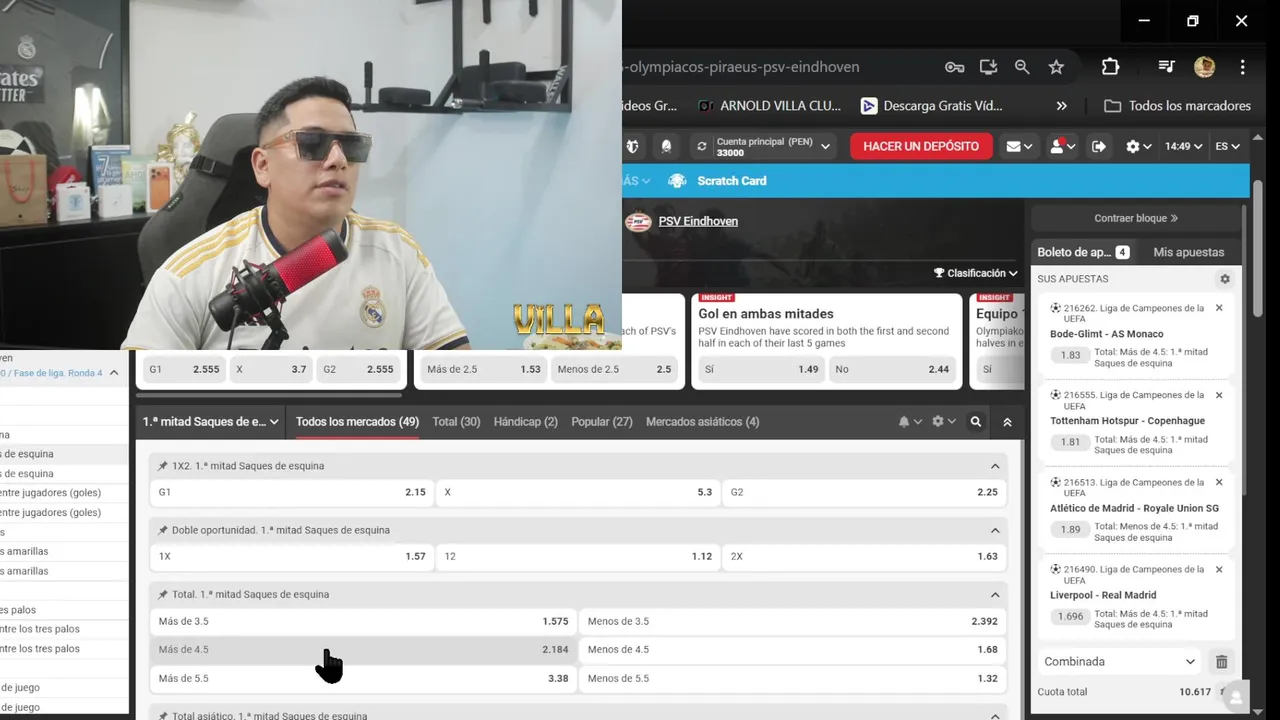The height and width of the screenshot is (720, 1280).
Task: Open the markets settings gear dropdown
Action: coord(943,422)
